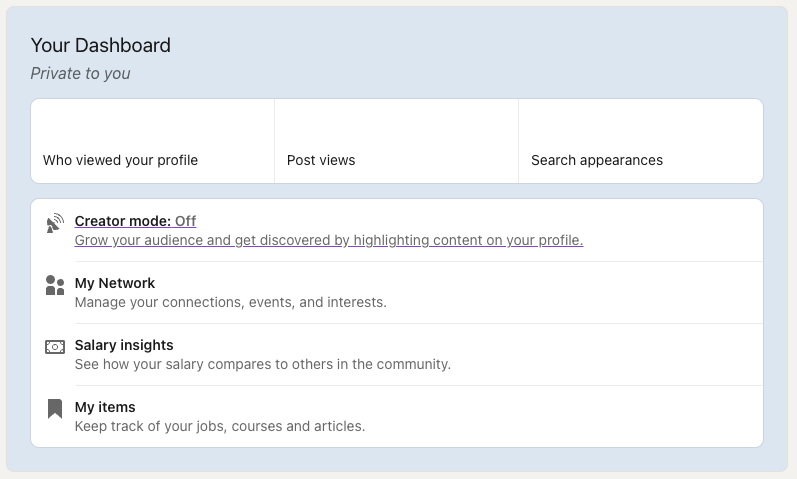Click the blank count area above Post views

click(x=396, y=125)
